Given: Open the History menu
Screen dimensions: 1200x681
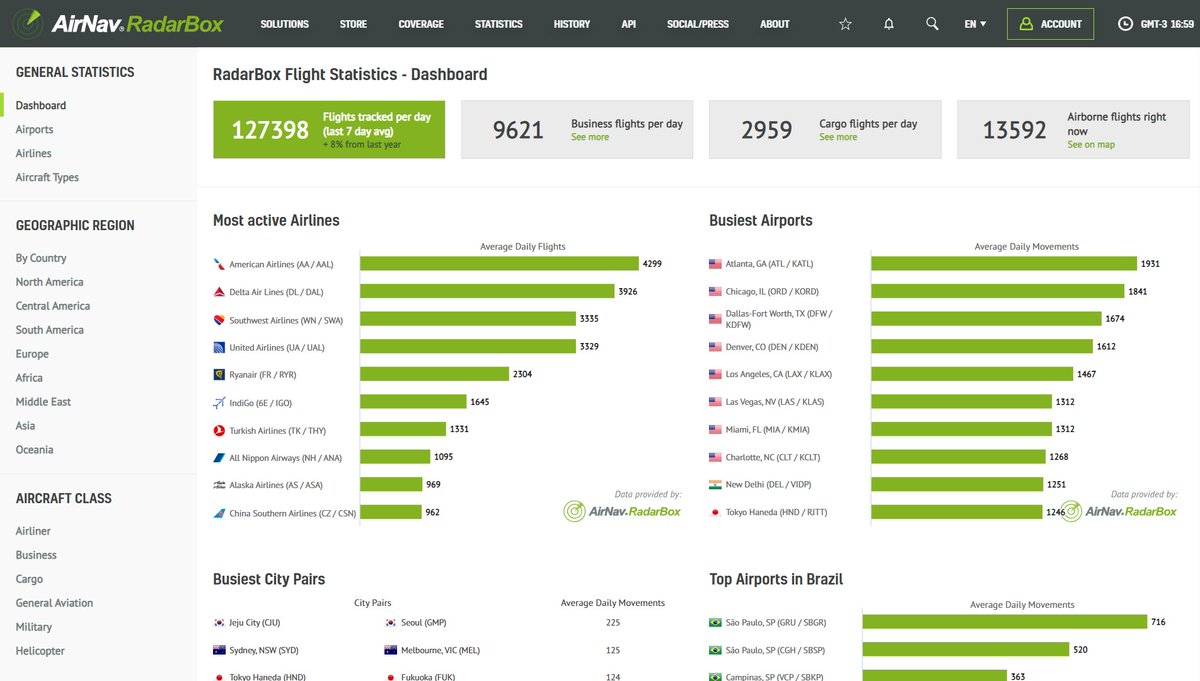Looking at the screenshot, I should pos(572,24).
